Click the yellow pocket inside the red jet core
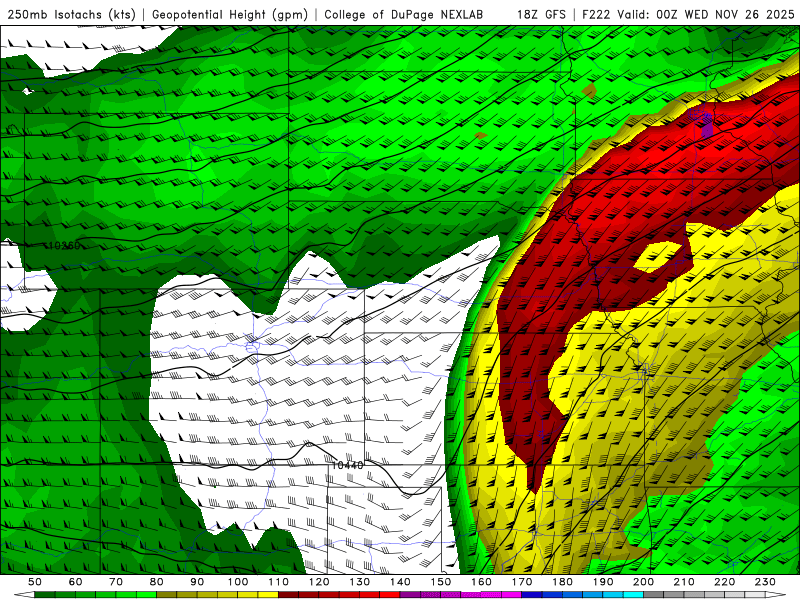 pyautogui.click(x=658, y=257)
